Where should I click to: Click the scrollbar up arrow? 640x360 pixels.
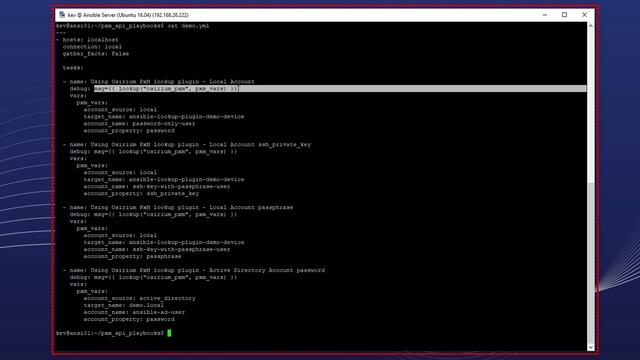[x=591, y=26]
